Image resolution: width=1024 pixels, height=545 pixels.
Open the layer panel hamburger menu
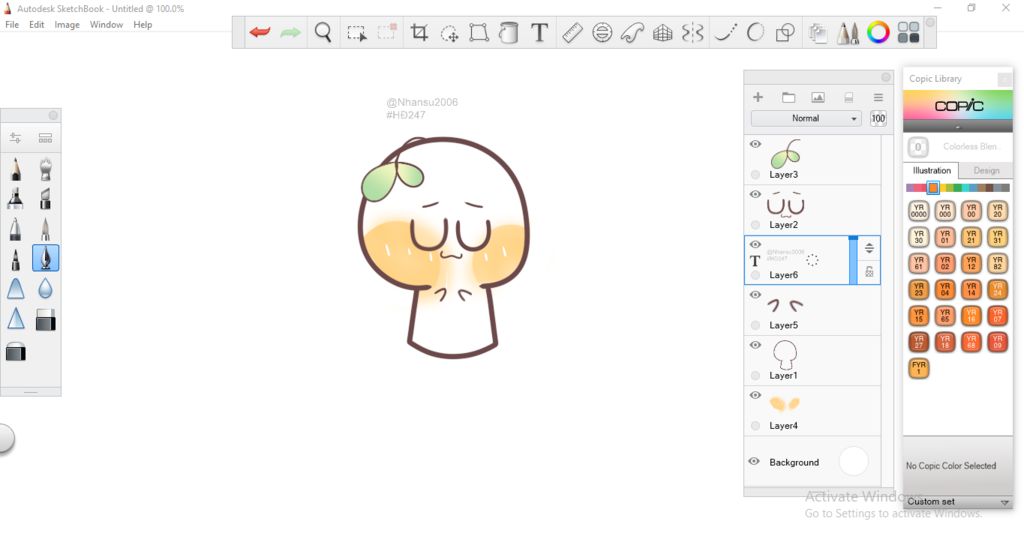pos(878,97)
